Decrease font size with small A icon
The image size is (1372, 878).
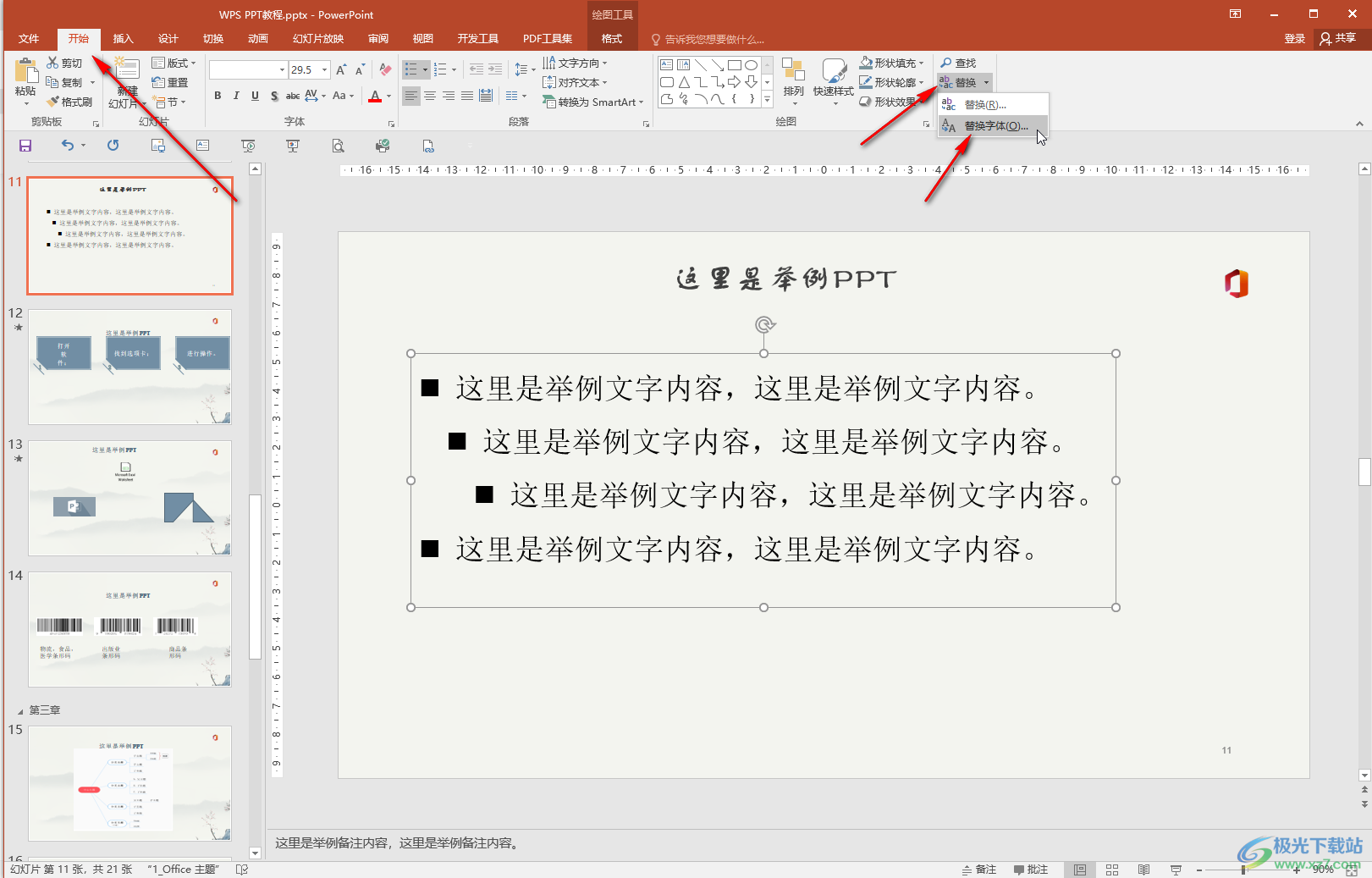point(361,69)
